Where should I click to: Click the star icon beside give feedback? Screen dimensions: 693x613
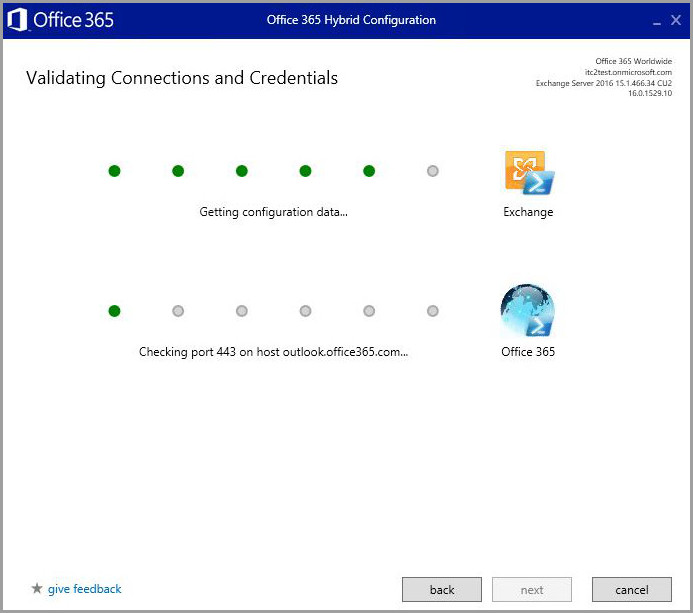(x=37, y=588)
